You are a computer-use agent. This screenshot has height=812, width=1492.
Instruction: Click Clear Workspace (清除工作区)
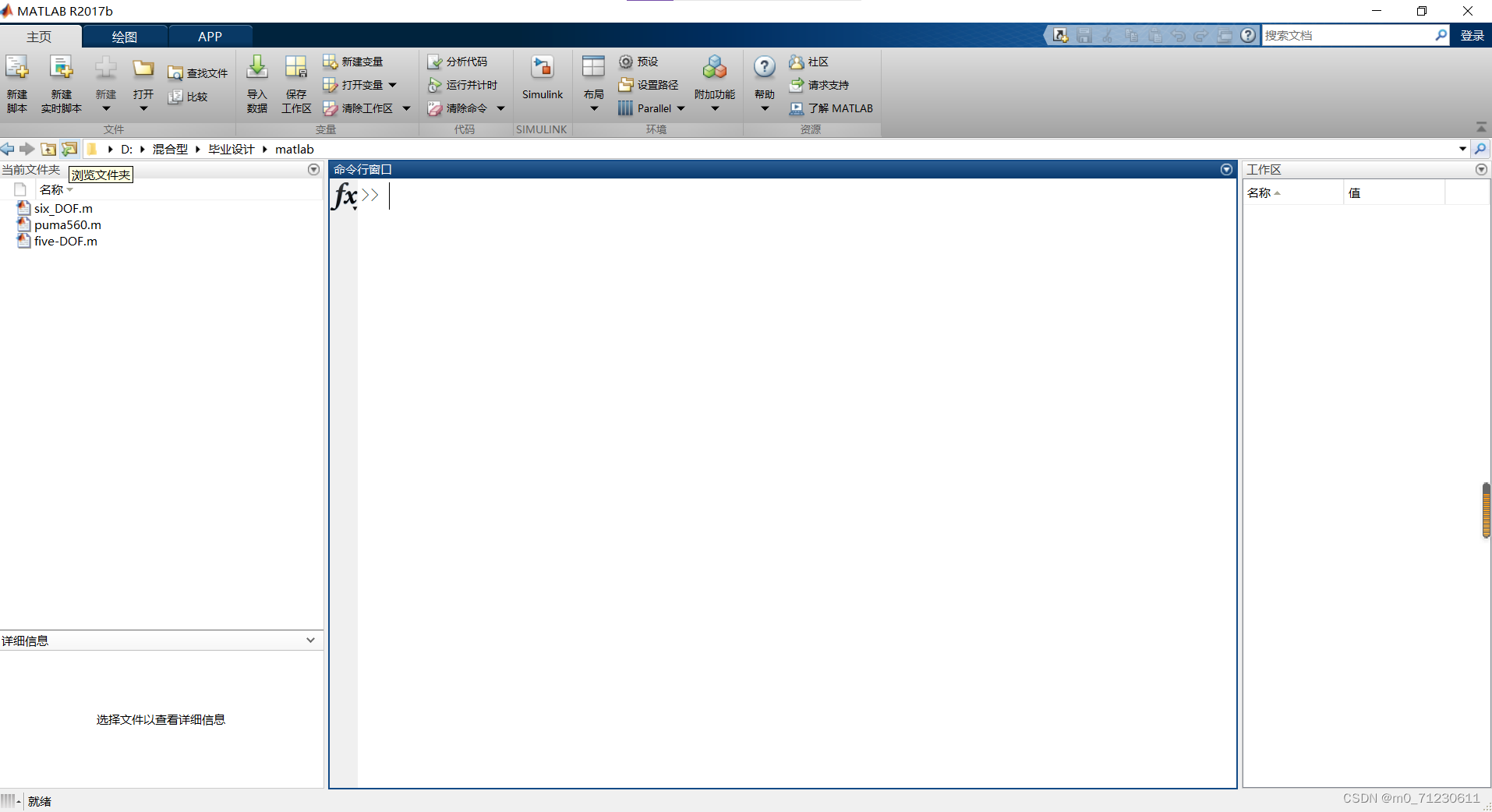358,108
